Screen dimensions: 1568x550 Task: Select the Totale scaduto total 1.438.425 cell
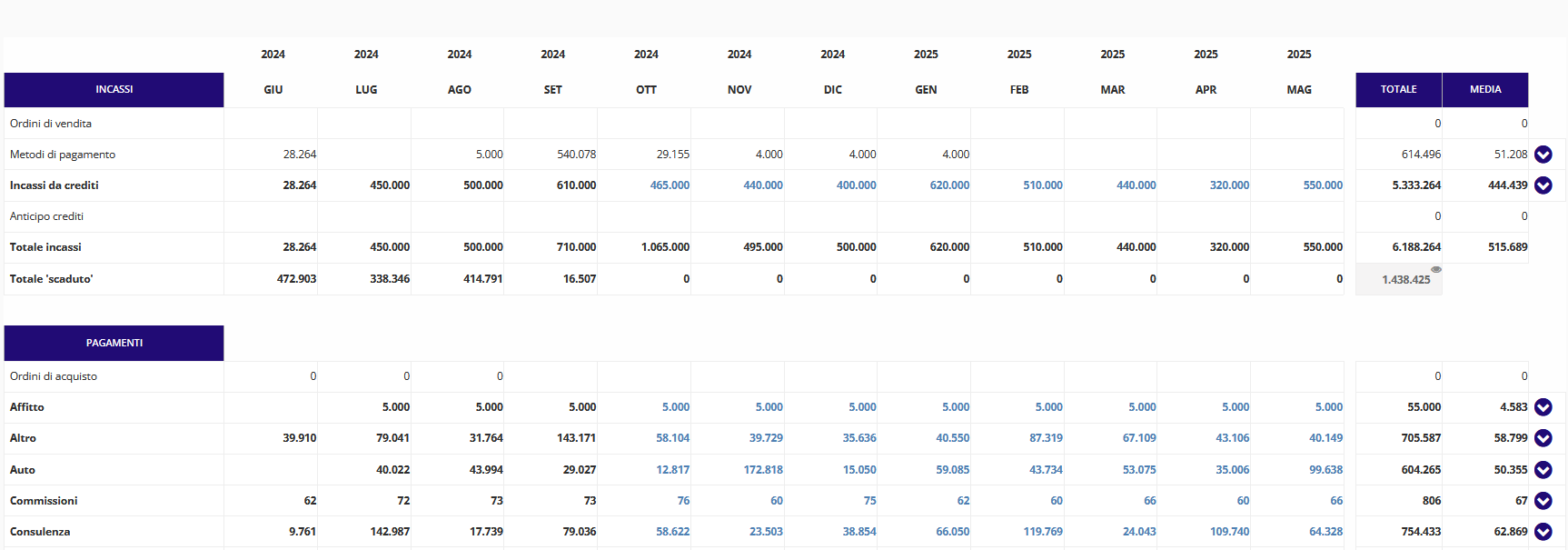coord(1399,279)
